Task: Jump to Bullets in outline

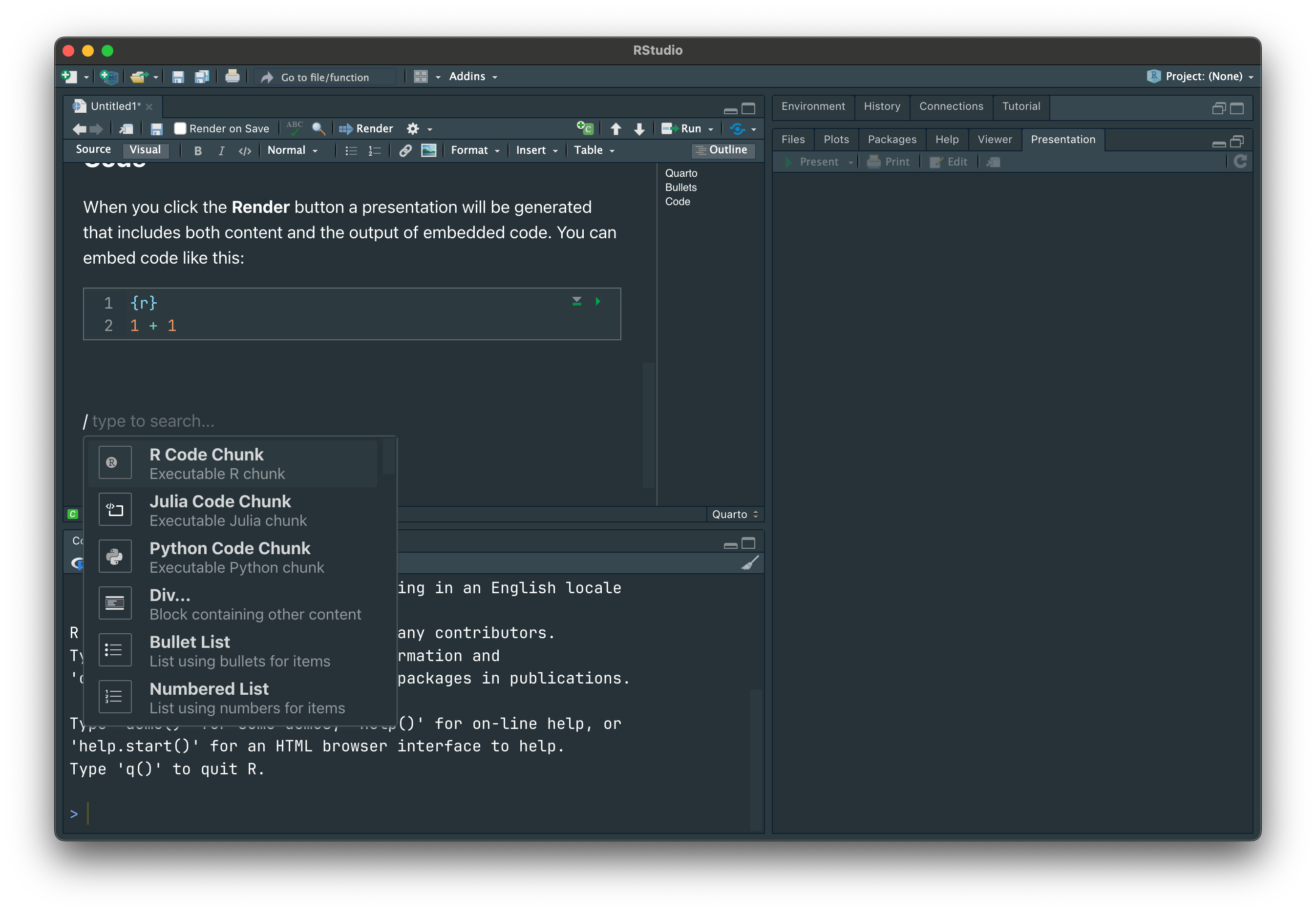Action: click(x=680, y=187)
